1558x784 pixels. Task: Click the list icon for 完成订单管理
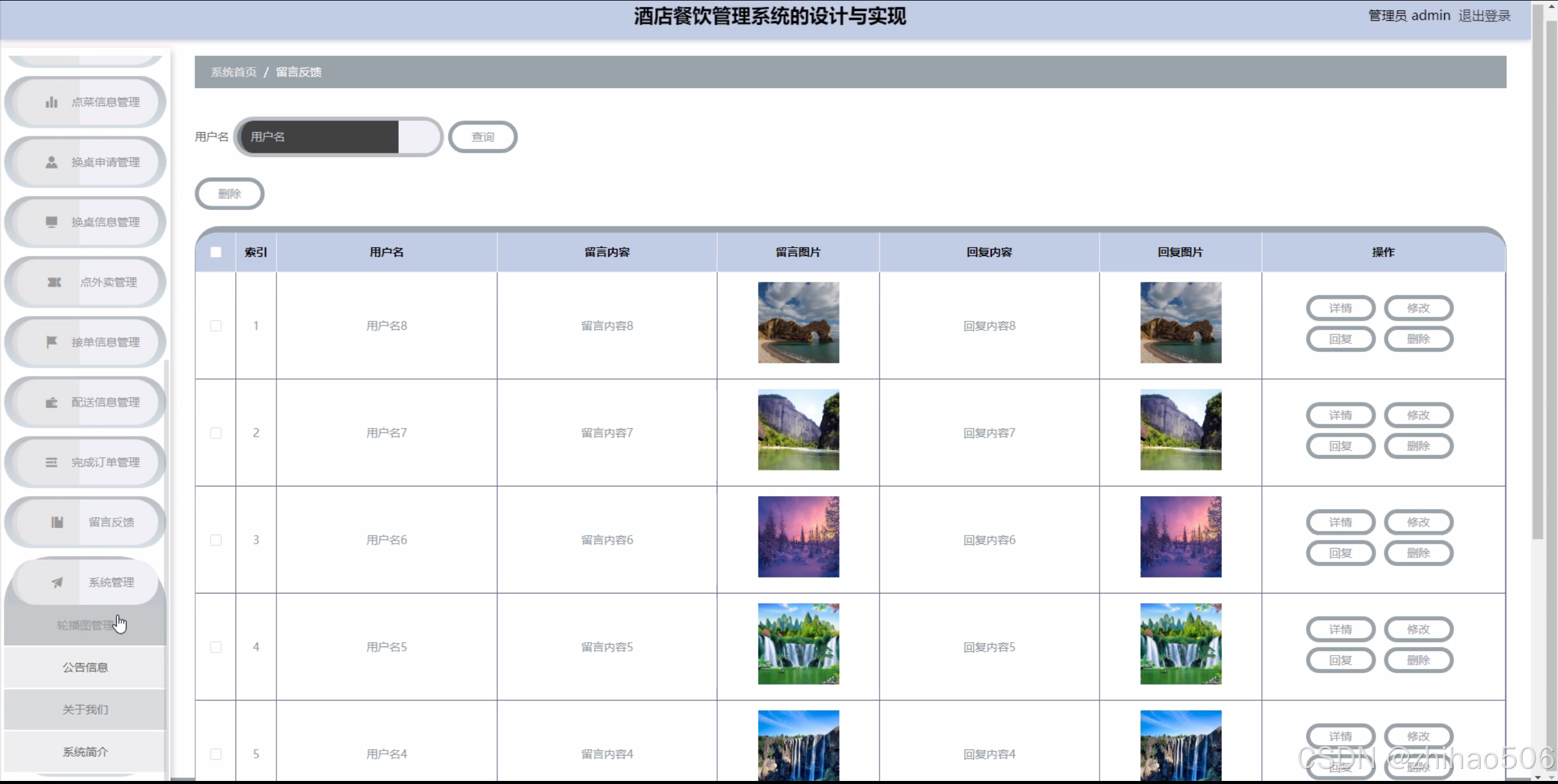pyautogui.click(x=52, y=463)
